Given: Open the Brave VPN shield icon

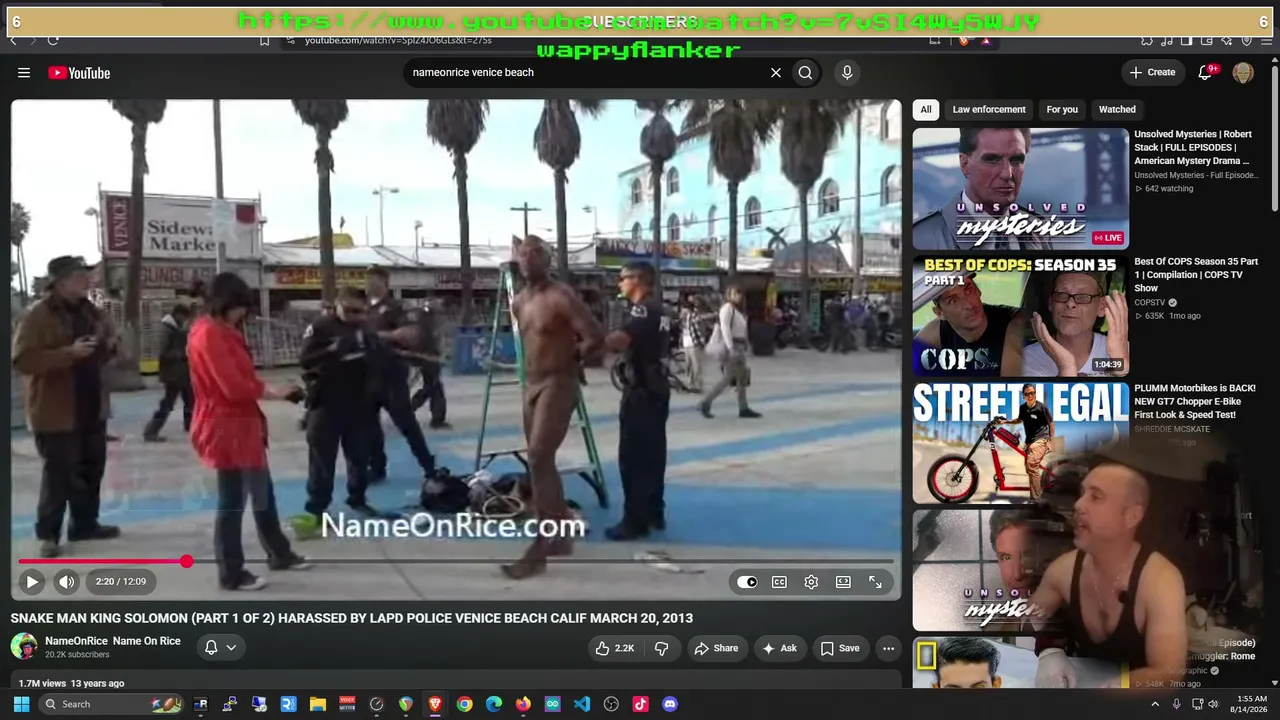Looking at the screenshot, I should point(1247,40).
